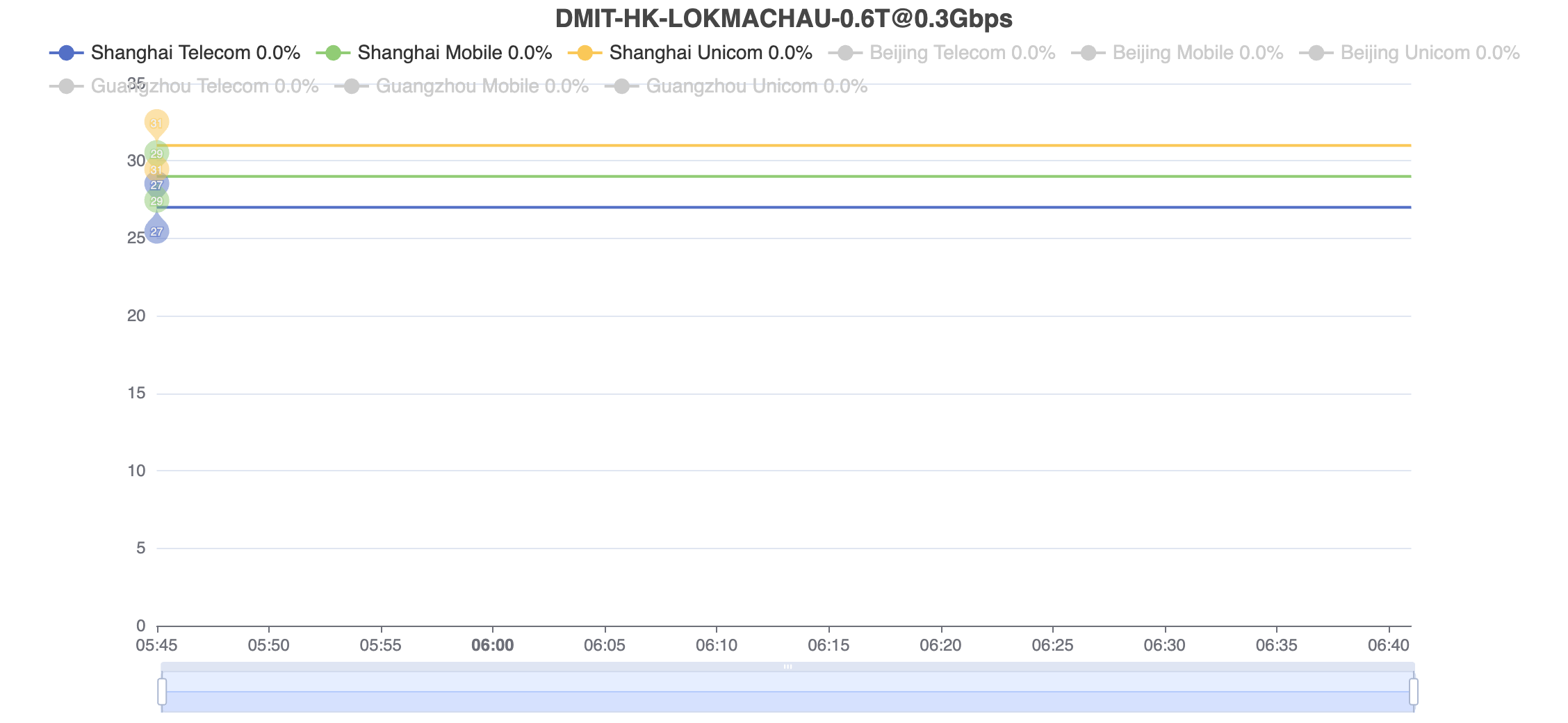Click the left data zoom slider handle

(162, 692)
